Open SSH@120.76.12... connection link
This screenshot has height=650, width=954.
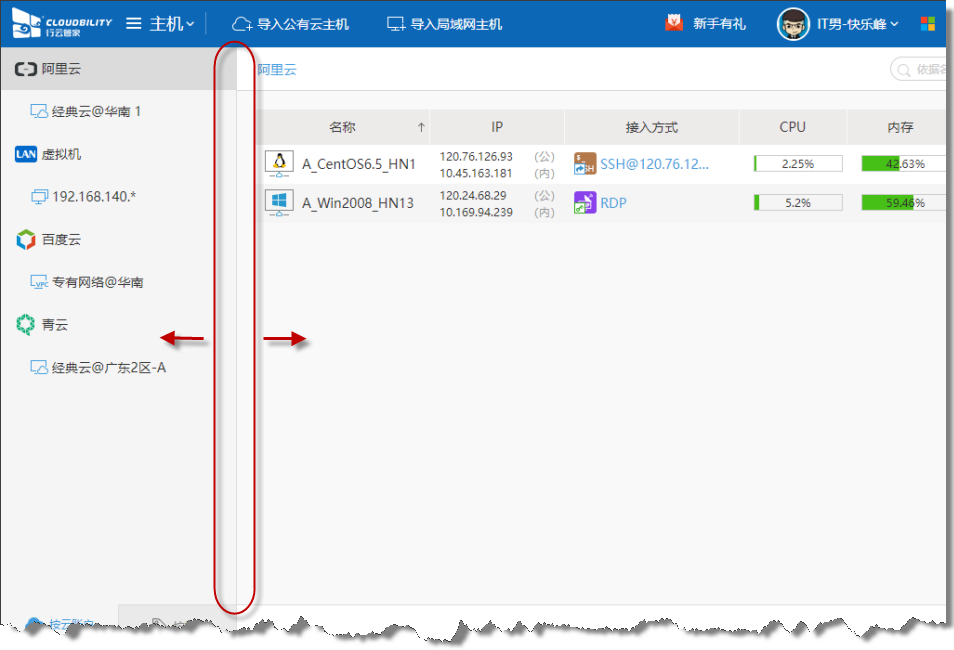pos(654,164)
